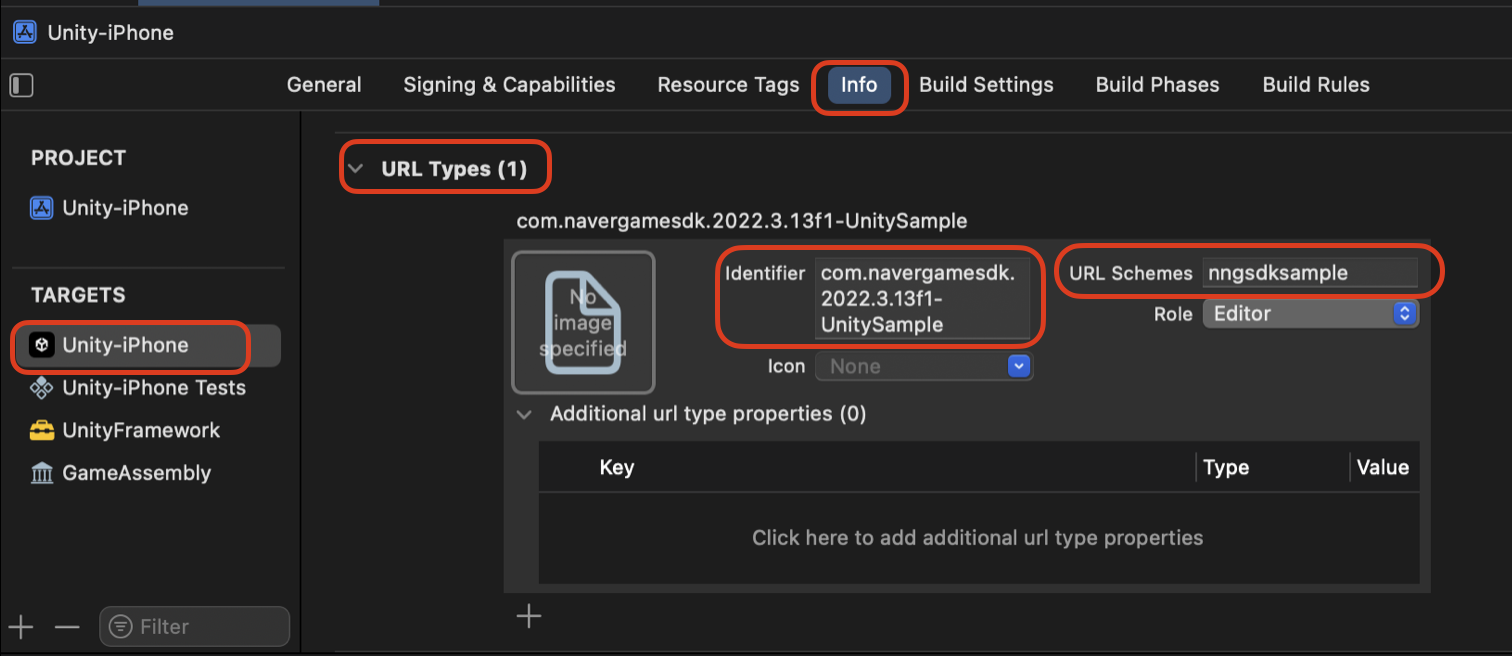Open the Icon dropdown set to None
This screenshot has width=1512, height=656.
(x=924, y=367)
